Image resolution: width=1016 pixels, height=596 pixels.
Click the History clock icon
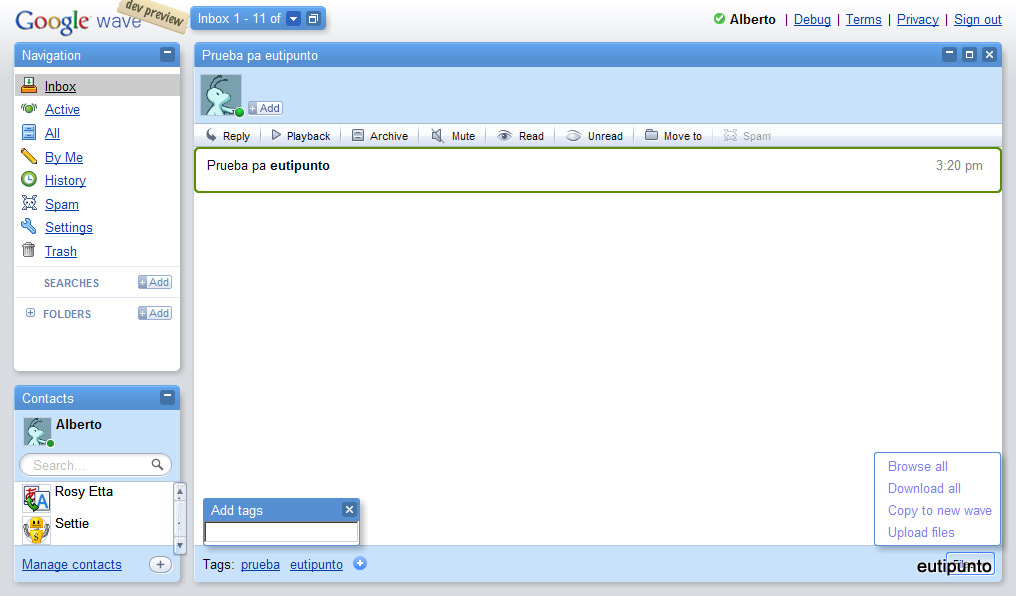29,179
